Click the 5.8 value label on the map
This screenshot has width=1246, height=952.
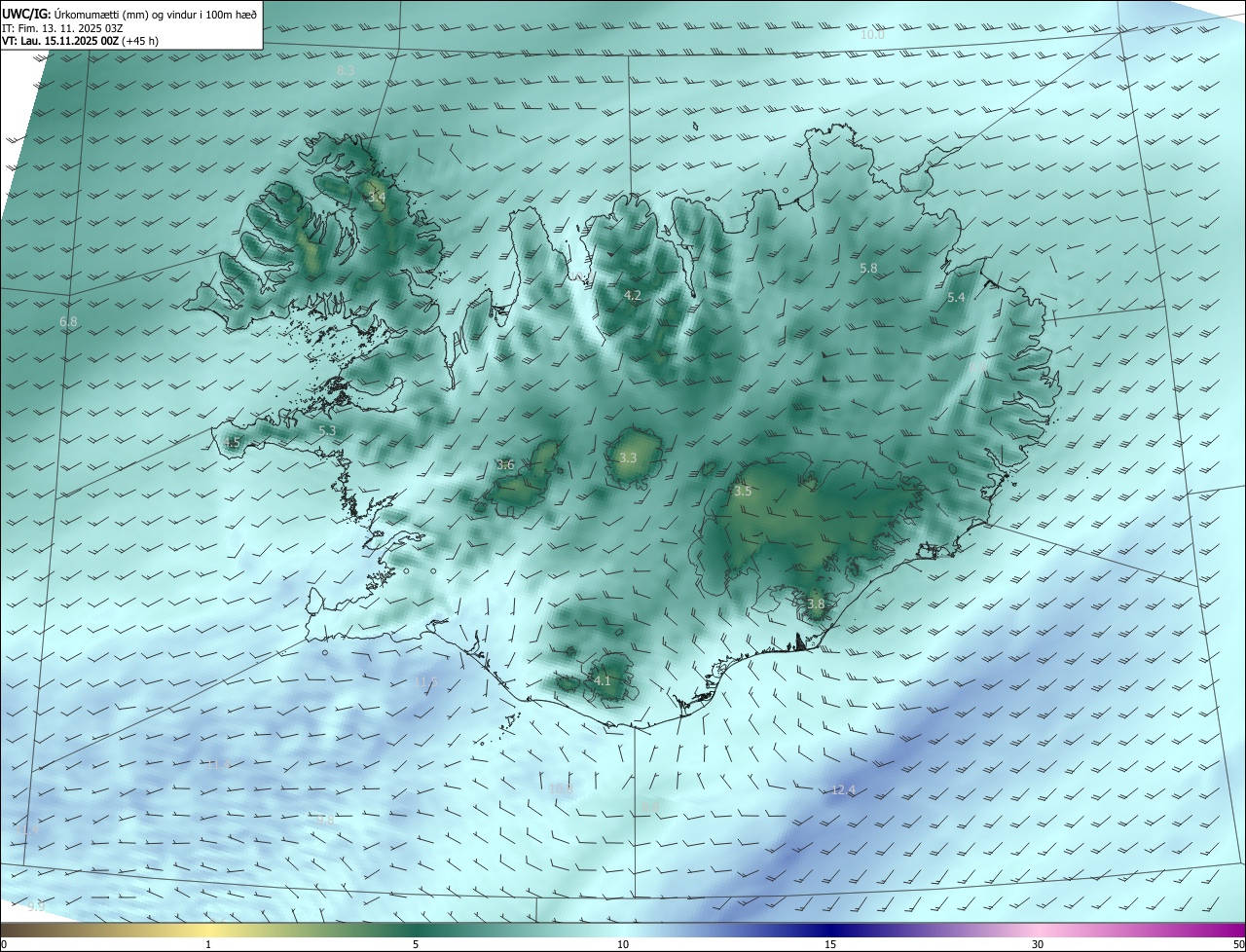tap(868, 268)
